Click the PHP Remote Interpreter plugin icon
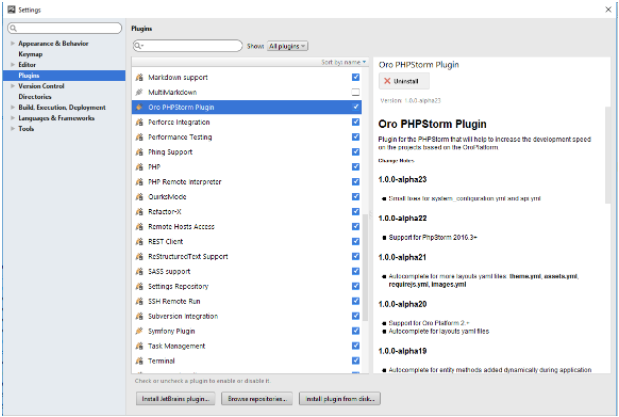The image size is (619, 417). click(139, 182)
